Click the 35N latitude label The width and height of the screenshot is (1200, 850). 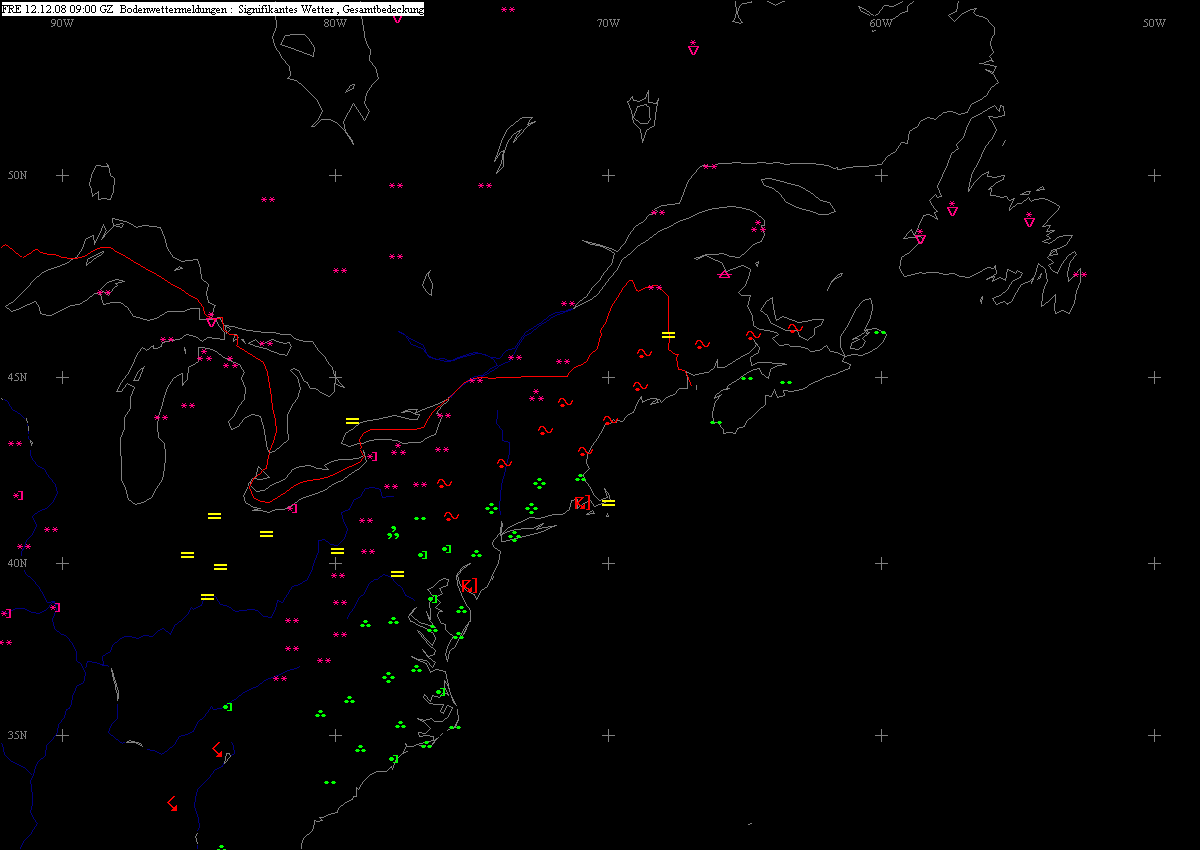point(17,735)
